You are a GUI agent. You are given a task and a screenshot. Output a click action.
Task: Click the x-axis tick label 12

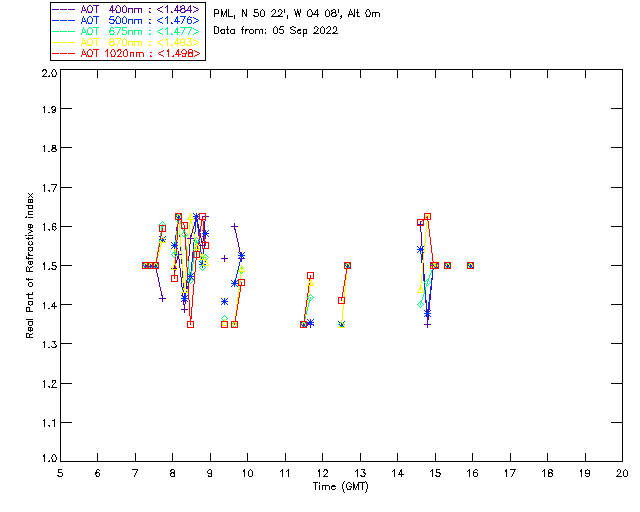click(322, 473)
